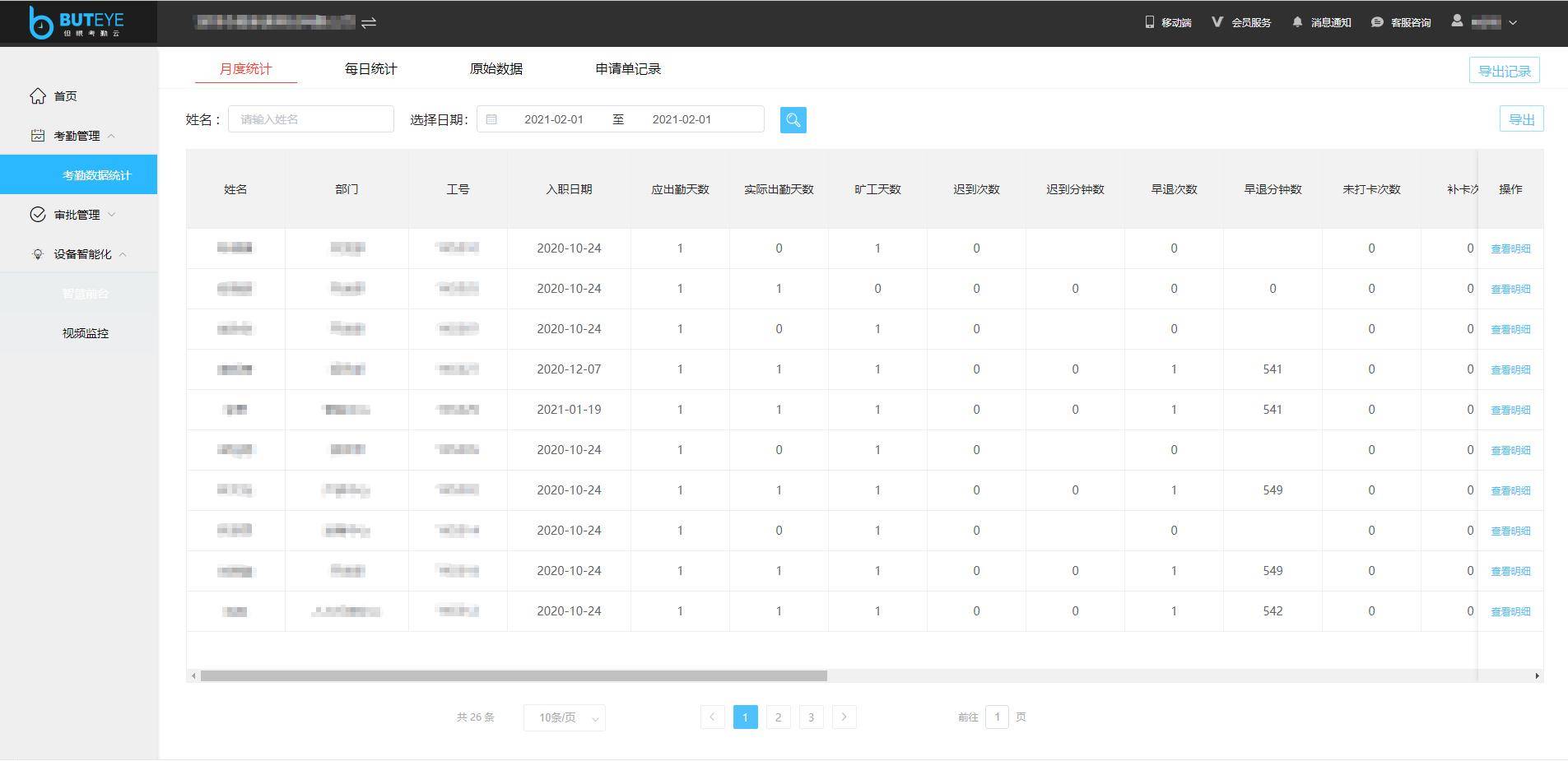
Task: Switch to the 每日统计 tab
Action: (x=370, y=69)
